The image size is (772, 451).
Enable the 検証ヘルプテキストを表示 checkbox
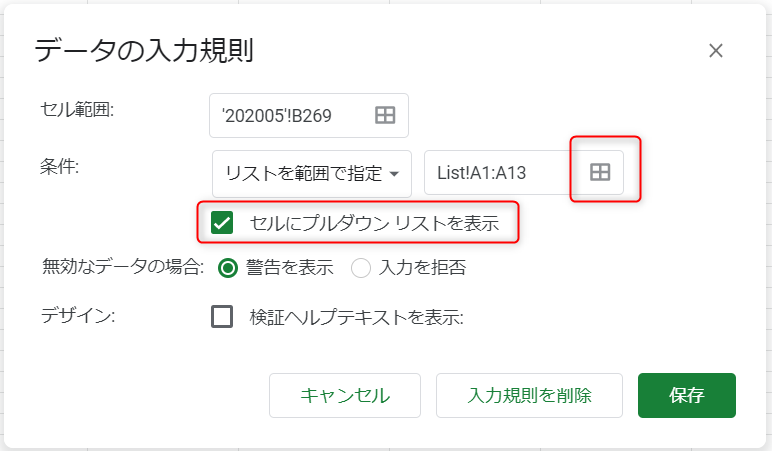[222, 317]
